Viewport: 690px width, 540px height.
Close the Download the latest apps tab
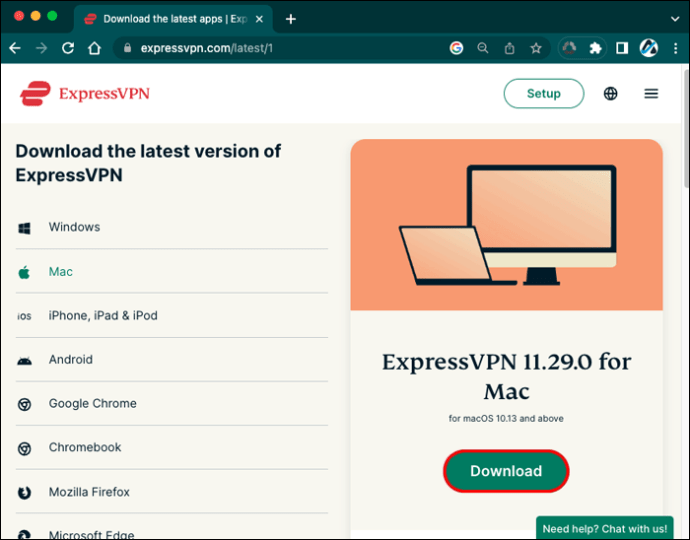tap(260, 19)
